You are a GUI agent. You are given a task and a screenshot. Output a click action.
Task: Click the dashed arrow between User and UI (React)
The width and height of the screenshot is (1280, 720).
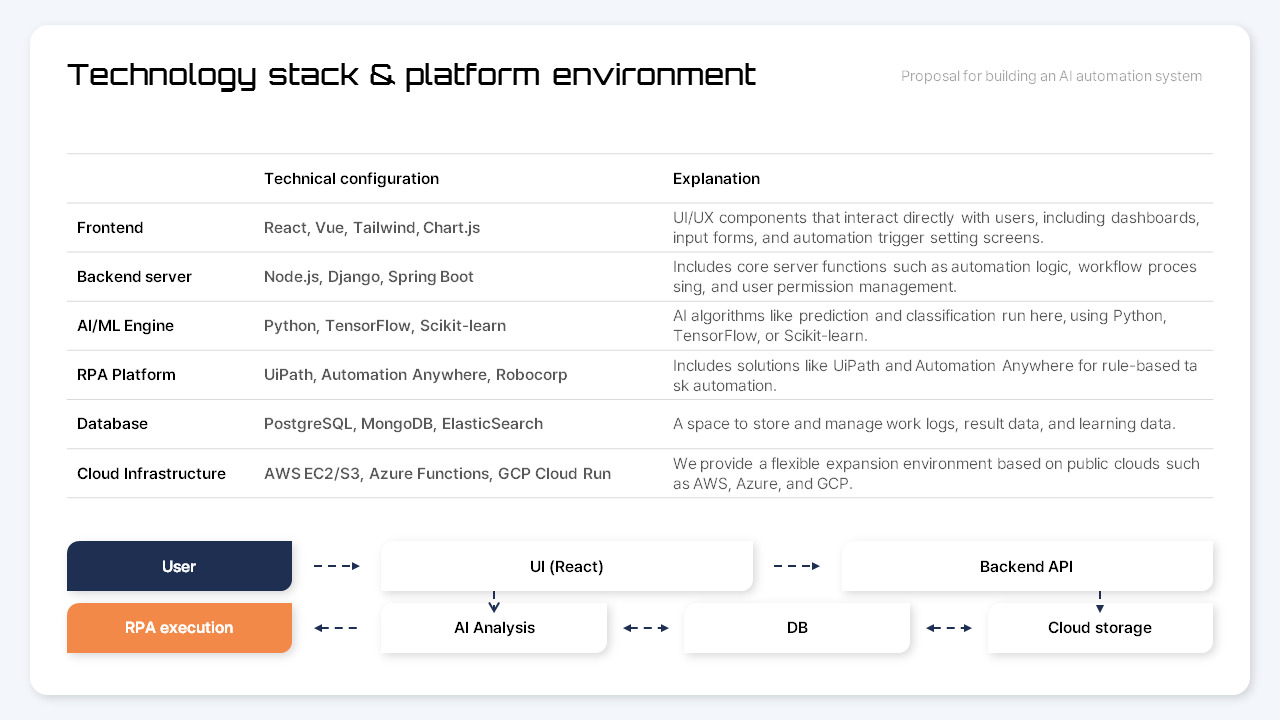[x=336, y=566]
